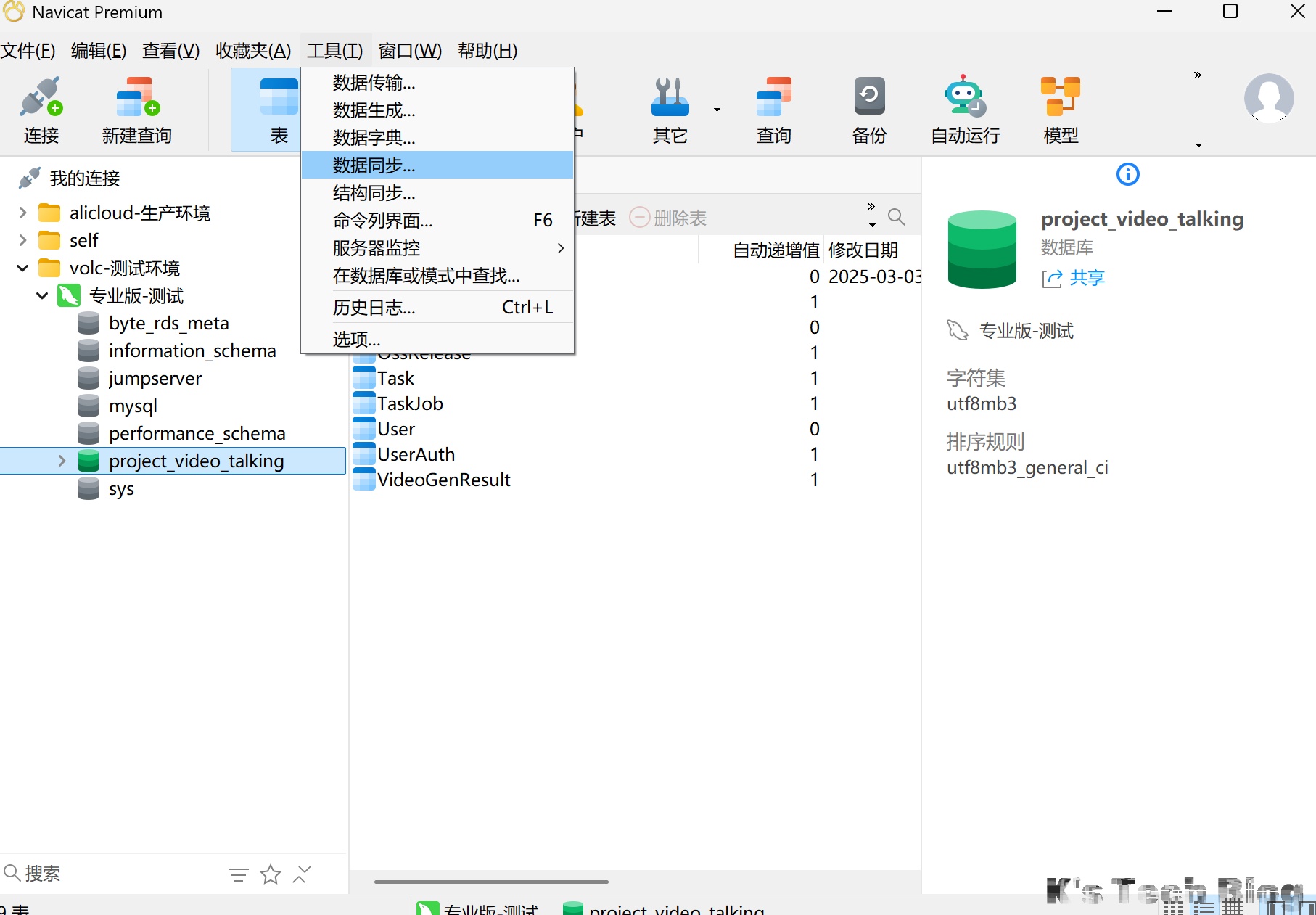Image resolution: width=1316 pixels, height=915 pixels.
Task: Click the star favorites filter icon
Action: point(271,874)
